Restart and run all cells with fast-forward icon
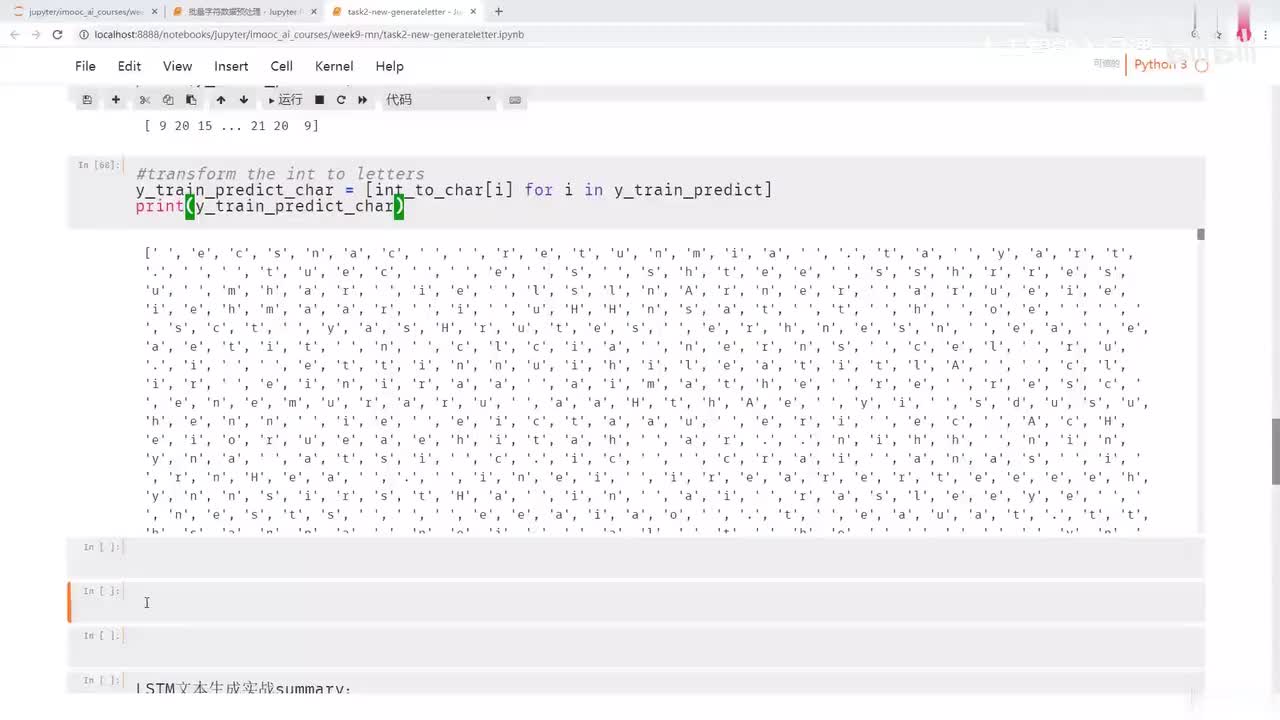Image resolution: width=1280 pixels, height=720 pixels. point(362,100)
